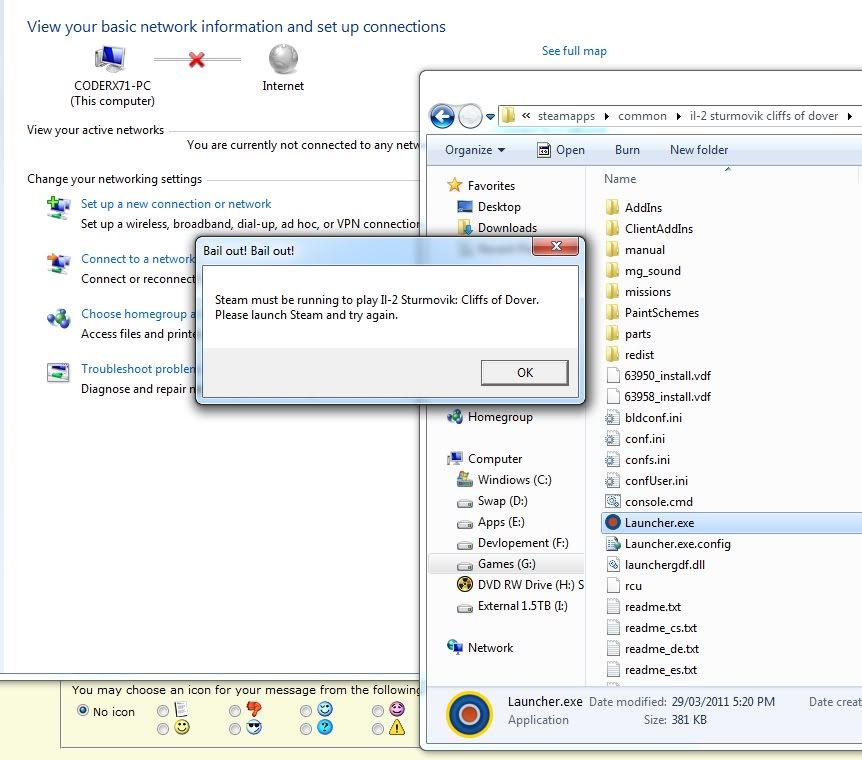Select the conf.ini file name

(x=645, y=438)
